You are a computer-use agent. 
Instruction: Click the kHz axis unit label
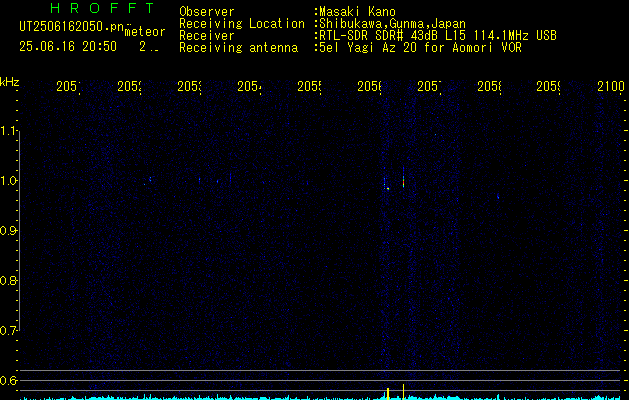tap(10, 82)
